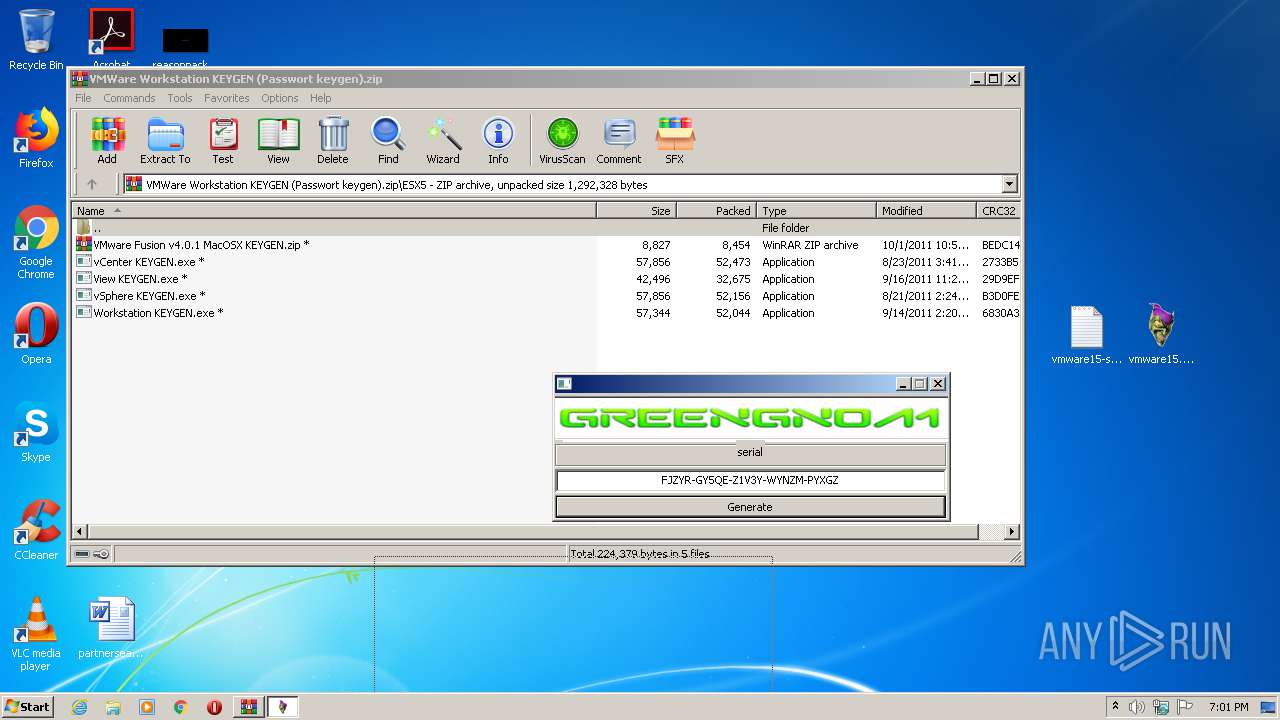Click the Find magnifier icon
Image resolution: width=1280 pixels, height=720 pixels.
coord(388,141)
